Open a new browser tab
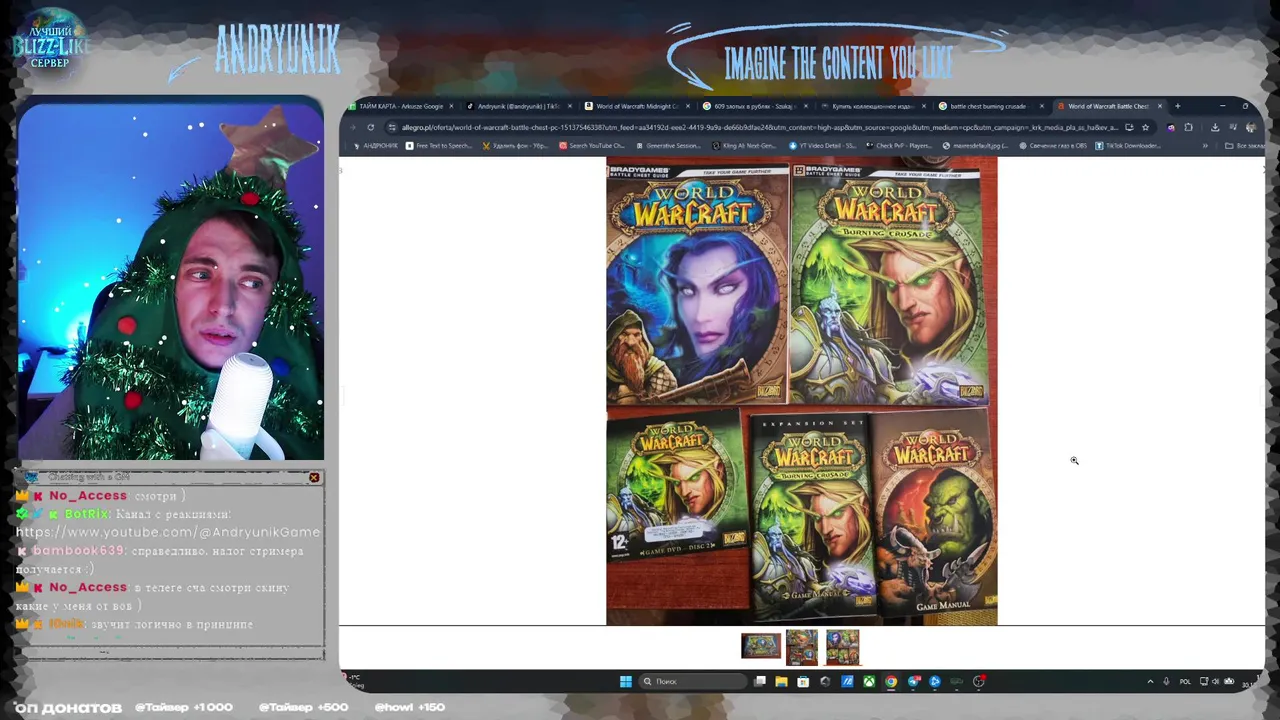The height and width of the screenshot is (720, 1280). click(x=1177, y=106)
